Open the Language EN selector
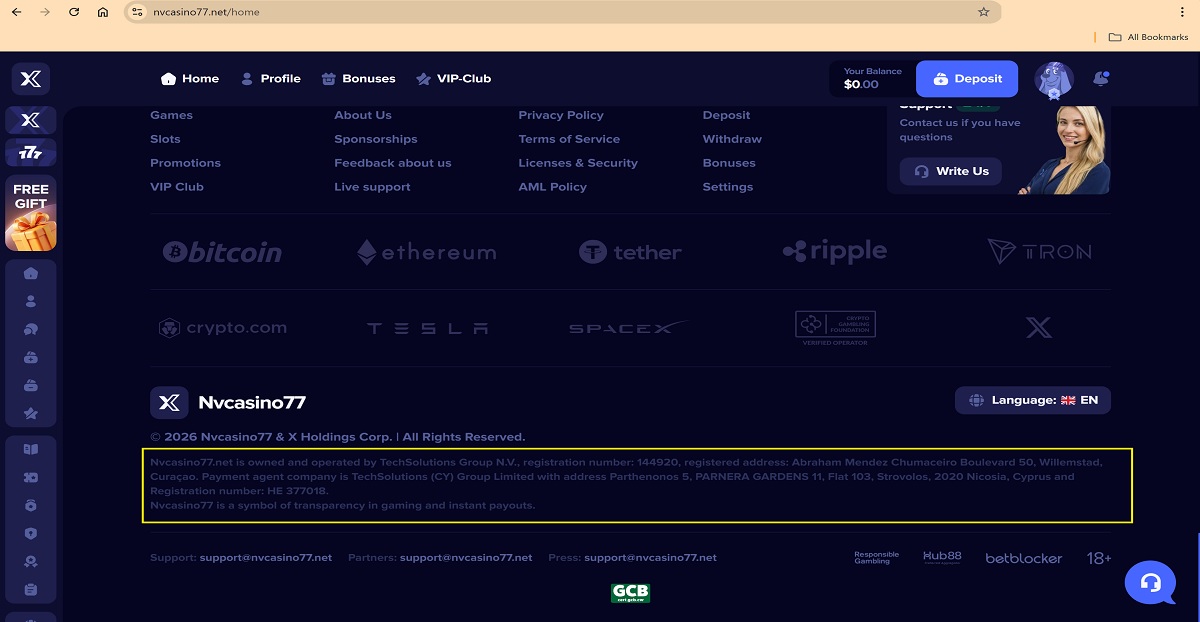Viewport: 1200px width, 622px height. [1033, 400]
